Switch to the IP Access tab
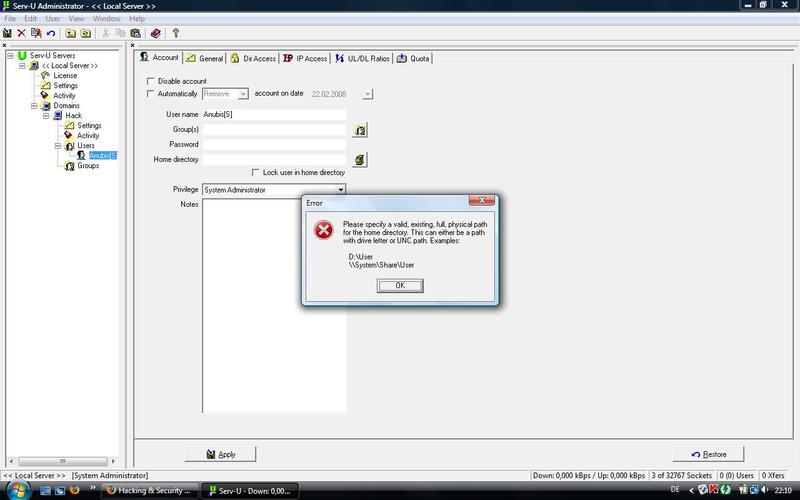This screenshot has width=800, height=500. pos(305,58)
